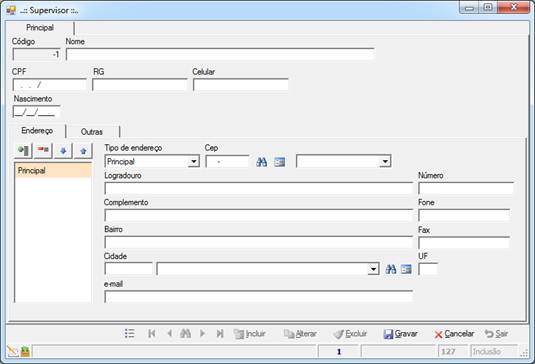Click the Nascimento date field
The image size is (535, 364).
tap(36, 112)
